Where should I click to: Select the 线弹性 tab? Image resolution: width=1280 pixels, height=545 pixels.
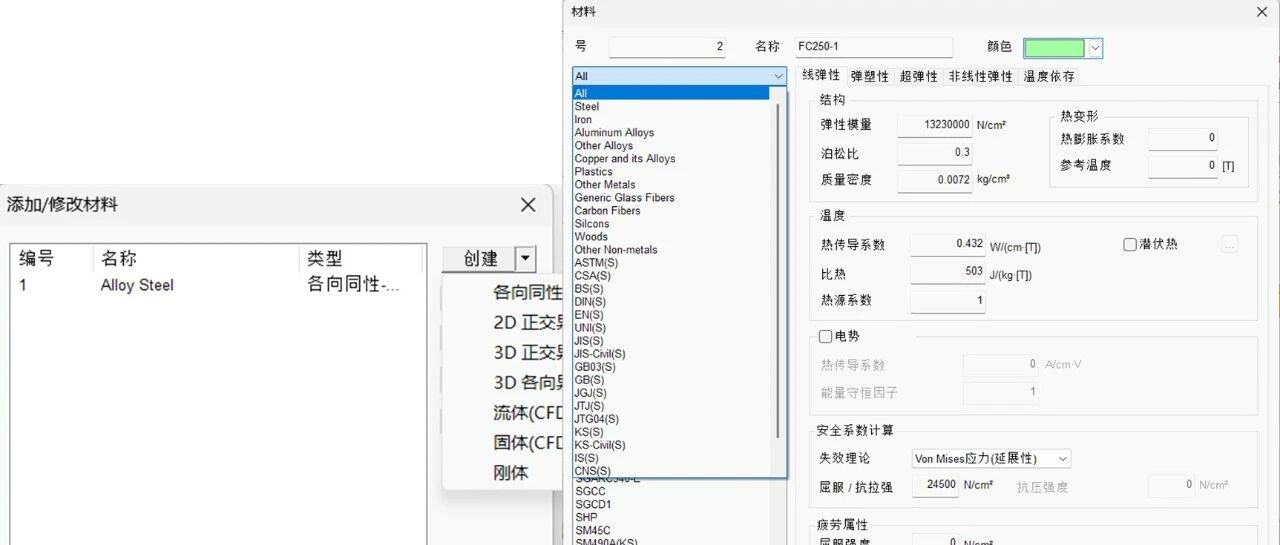821,76
